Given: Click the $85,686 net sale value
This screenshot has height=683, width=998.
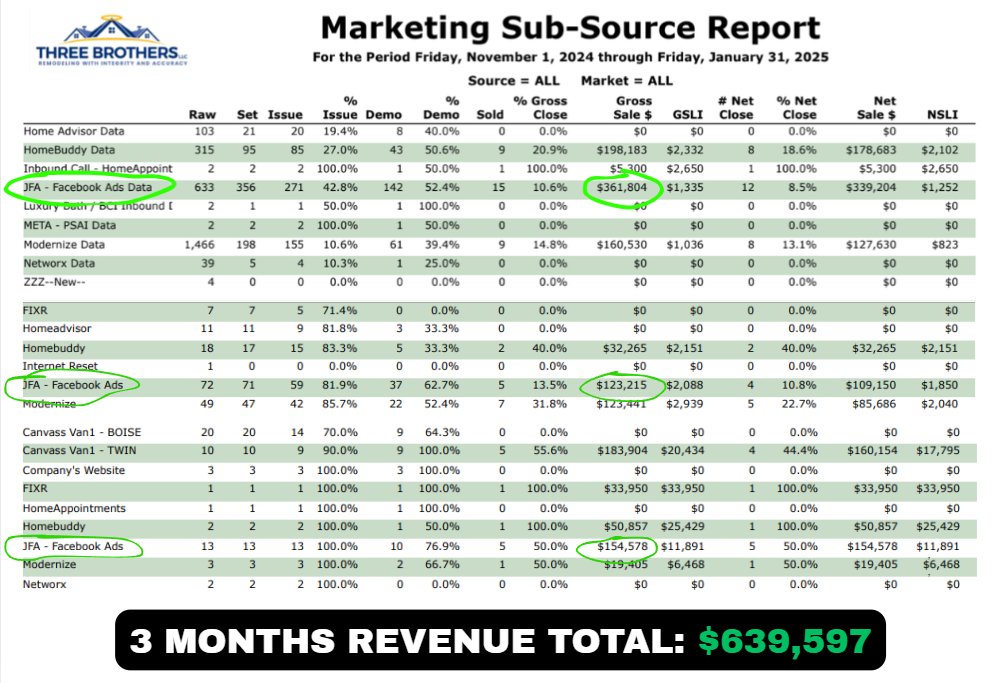Looking at the screenshot, I should click(874, 404).
